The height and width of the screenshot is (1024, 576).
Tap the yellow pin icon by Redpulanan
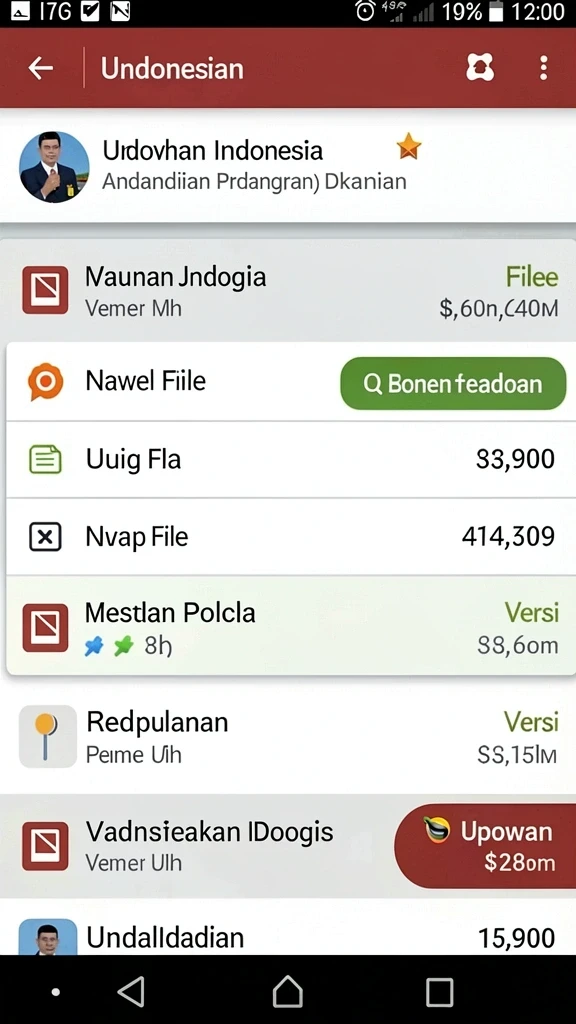[x=48, y=737]
